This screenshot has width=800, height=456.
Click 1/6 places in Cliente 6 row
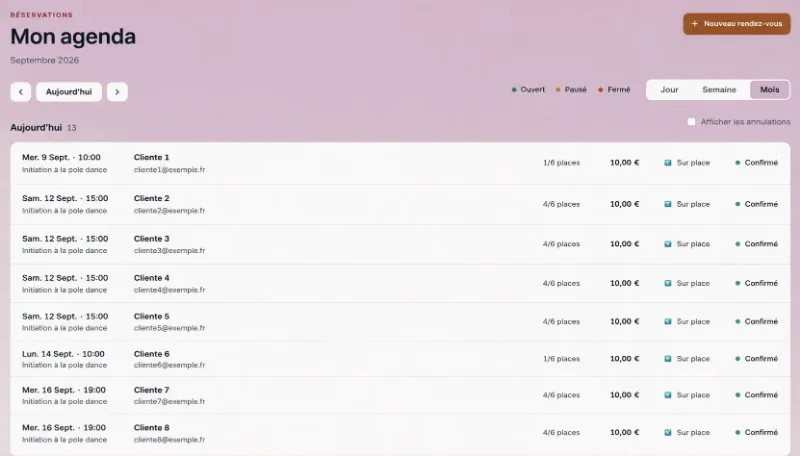[561, 359]
